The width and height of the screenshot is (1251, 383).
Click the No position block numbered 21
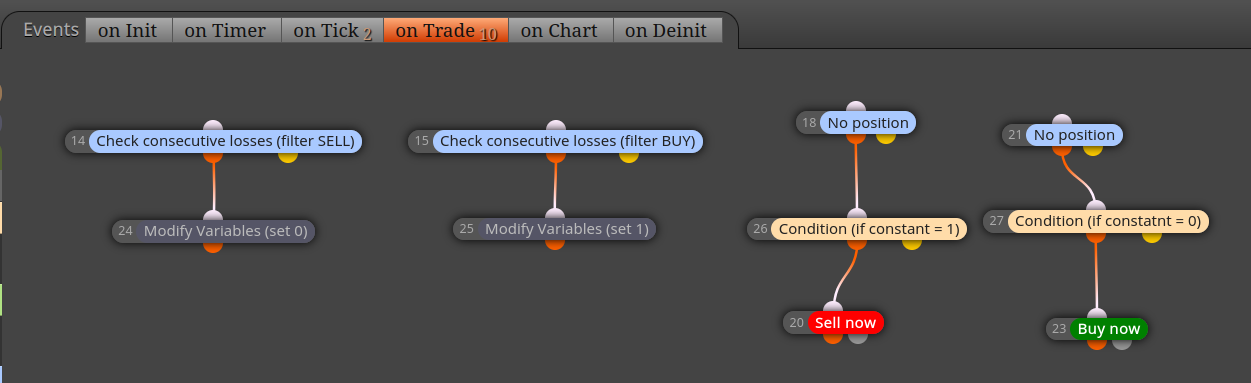(1074, 134)
